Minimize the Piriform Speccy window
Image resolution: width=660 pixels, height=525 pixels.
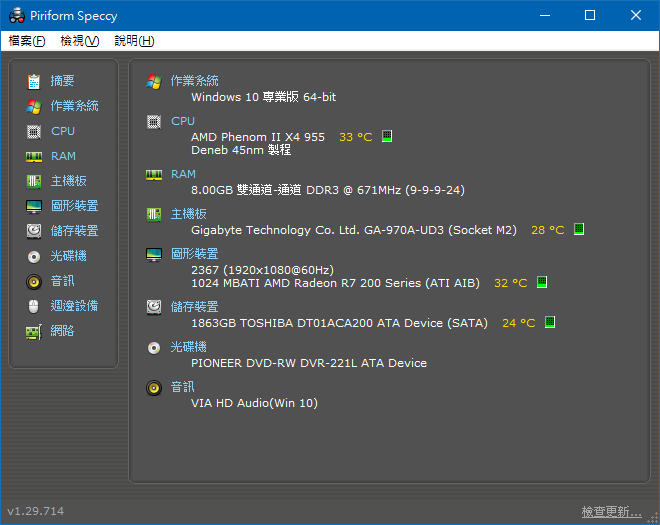point(545,16)
